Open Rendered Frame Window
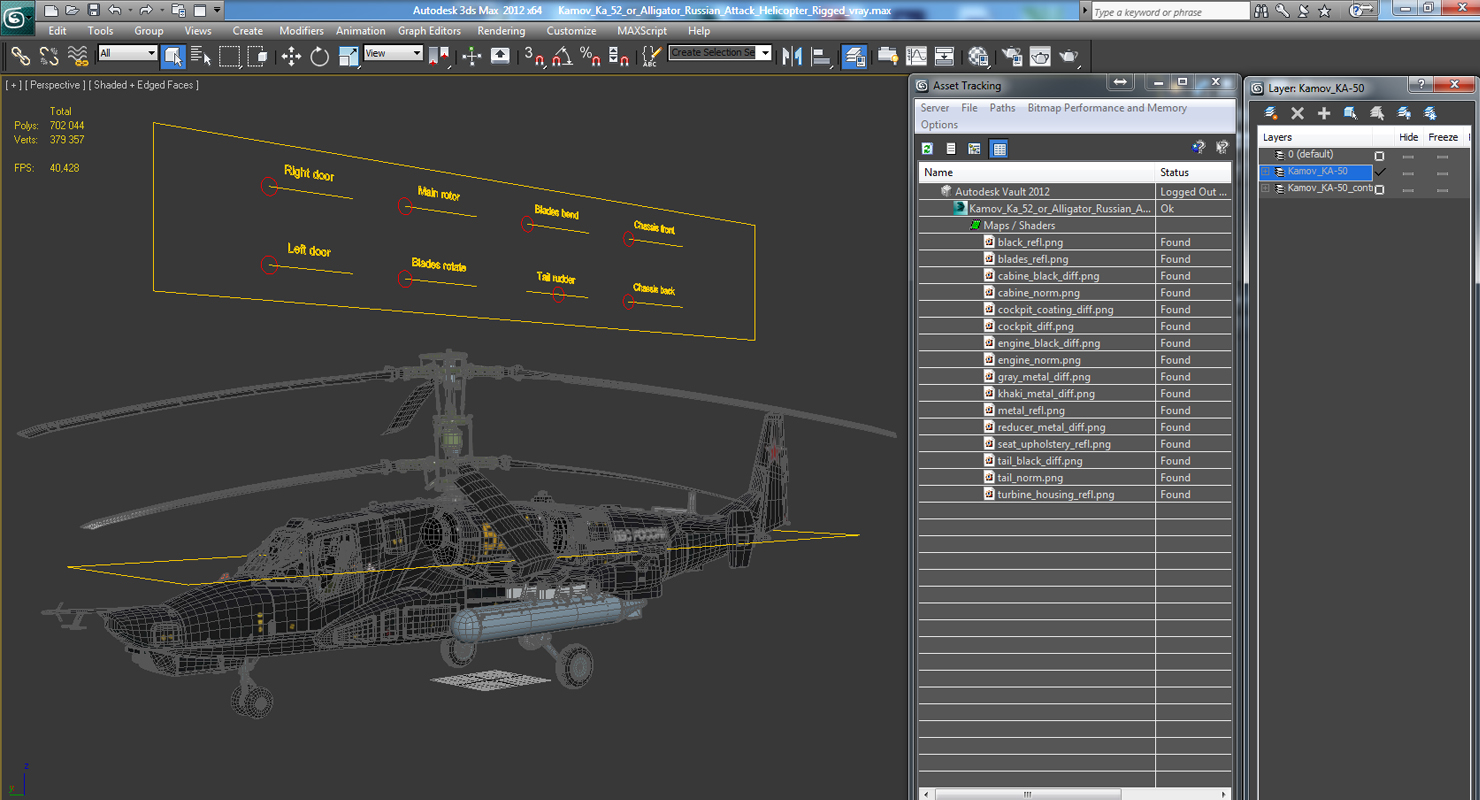Screen dimensions: 1480x800 pyautogui.click(x=1040, y=56)
